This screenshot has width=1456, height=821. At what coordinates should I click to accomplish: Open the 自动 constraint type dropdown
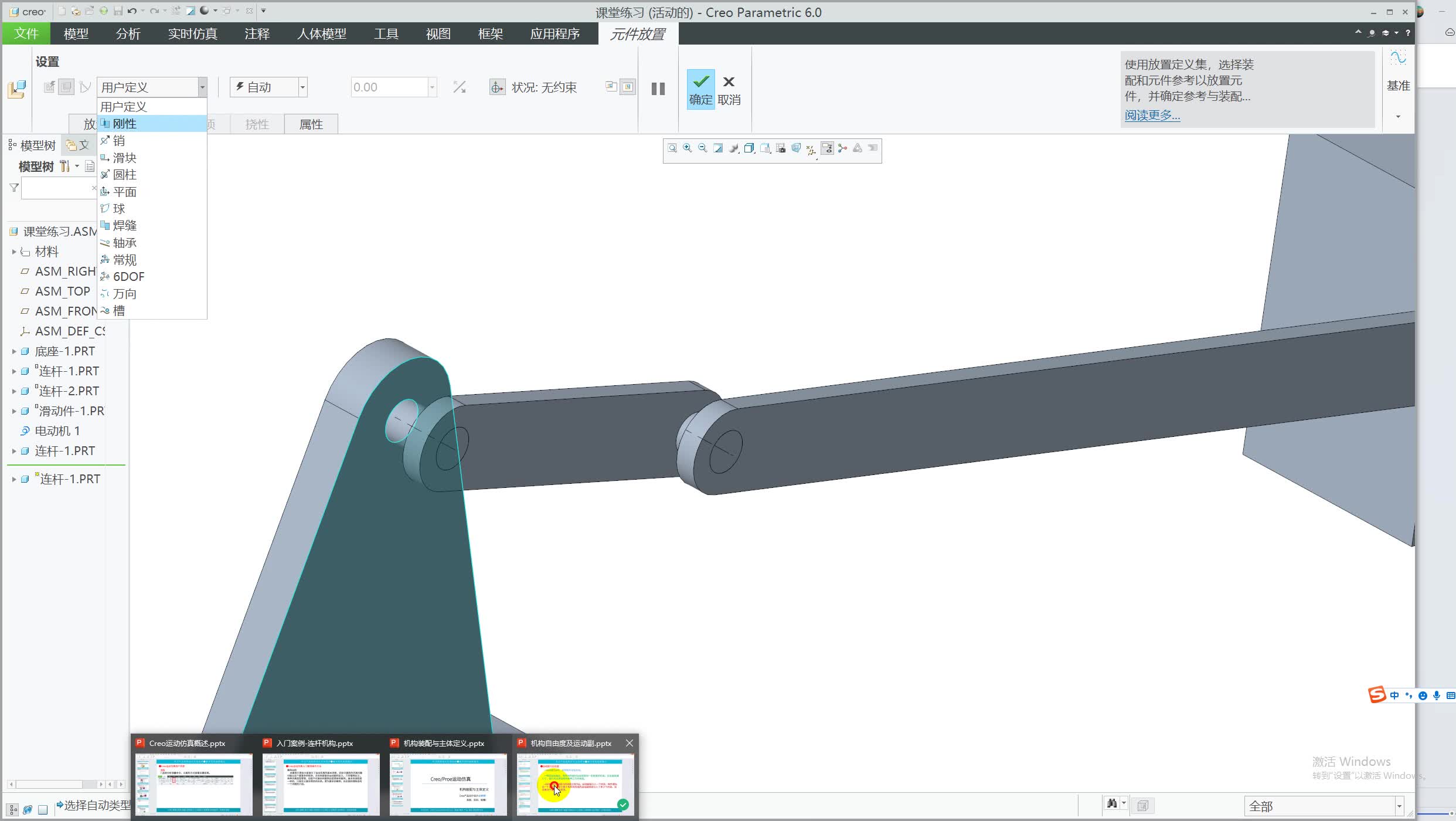302,87
